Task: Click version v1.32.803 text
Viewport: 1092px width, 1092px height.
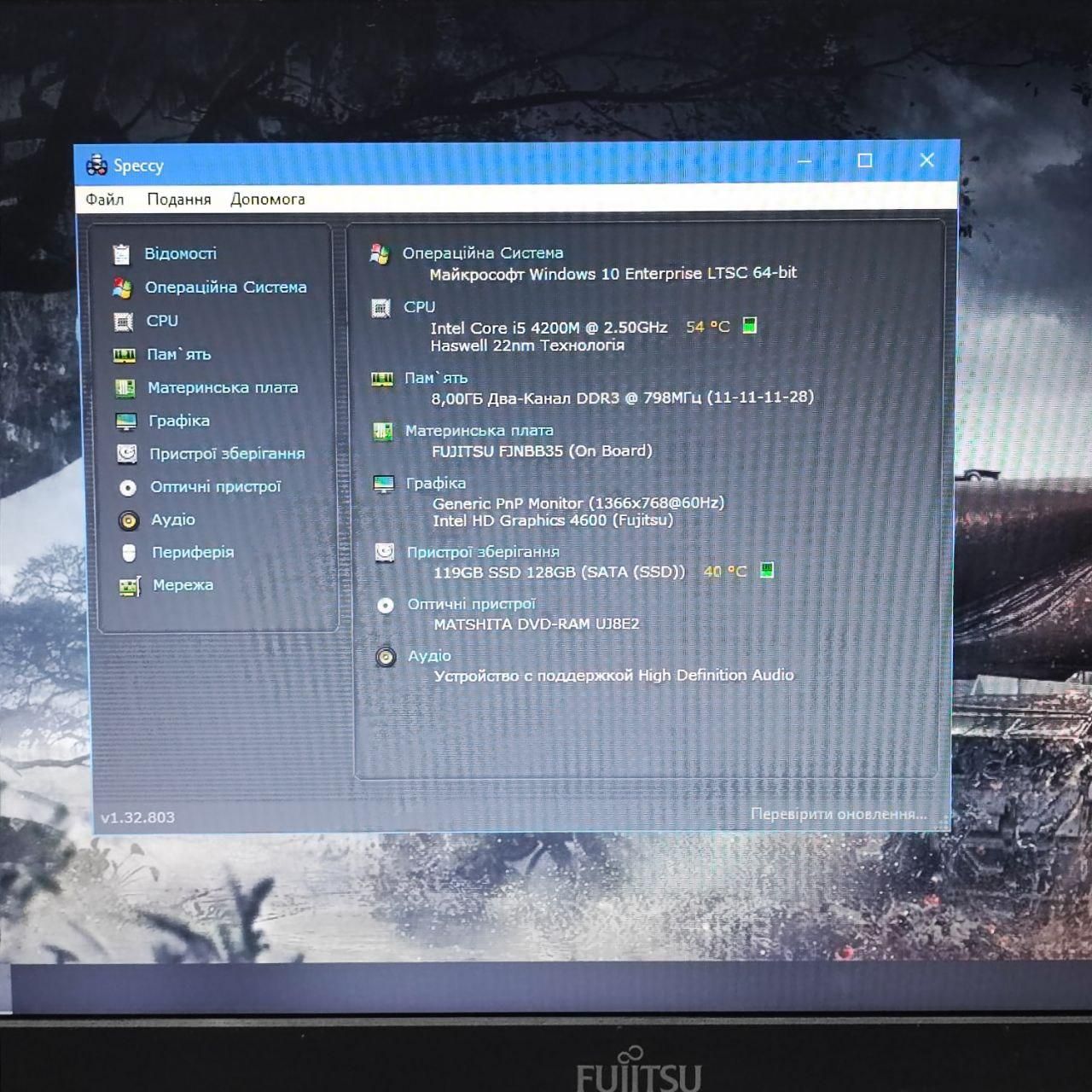Action: click(137, 817)
